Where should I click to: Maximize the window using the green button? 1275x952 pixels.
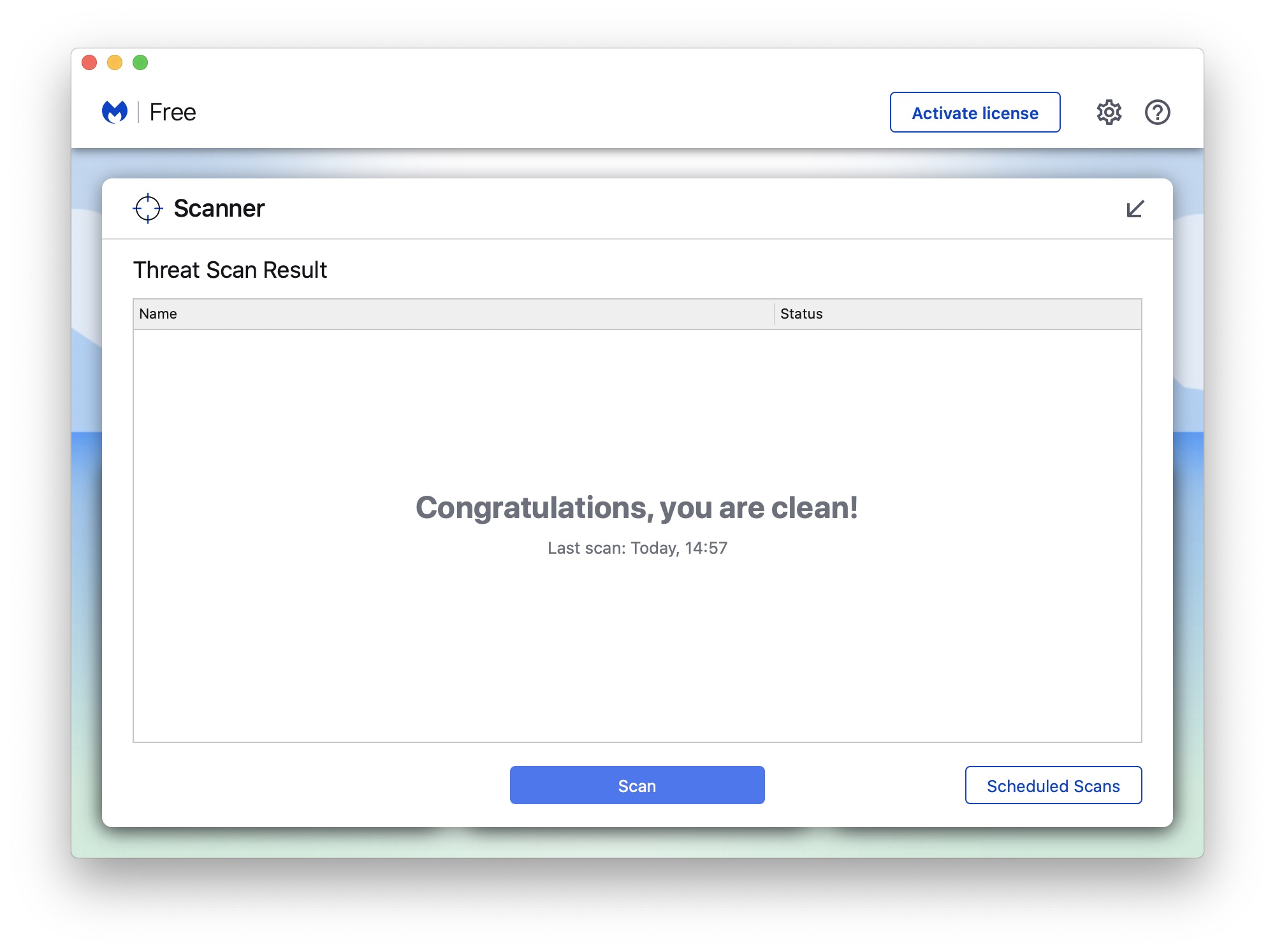pyautogui.click(x=140, y=62)
